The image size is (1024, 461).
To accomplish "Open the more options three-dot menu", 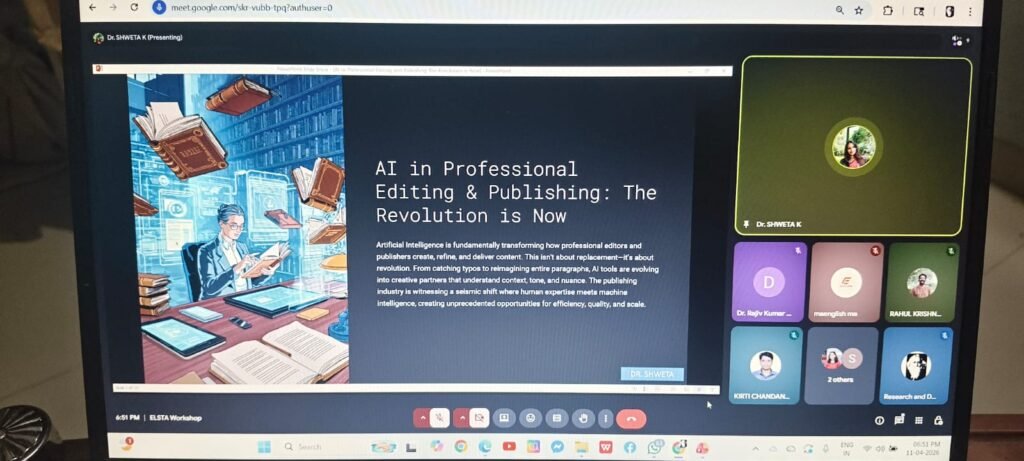I will 606,418.
